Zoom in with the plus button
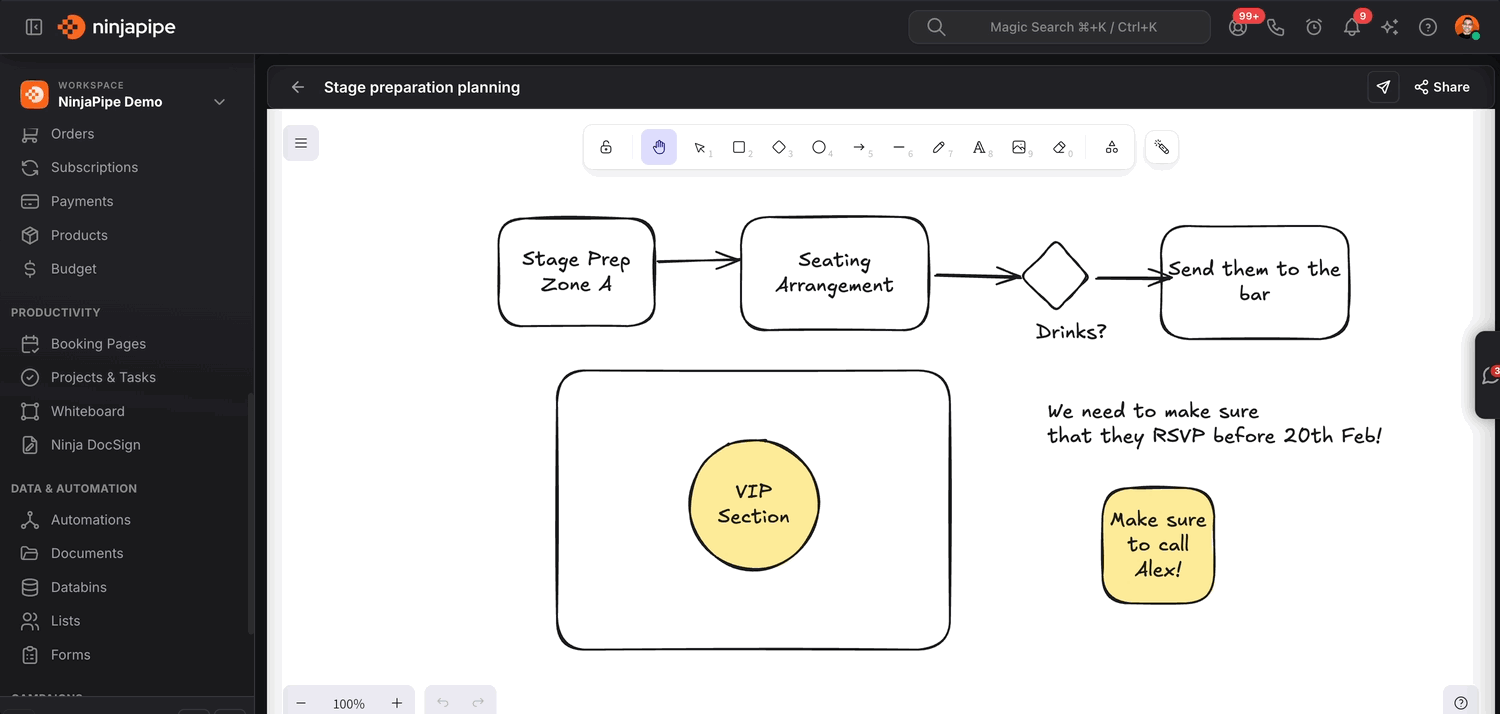Image resolution: width=1500 pixels, height=714 pixels. click(397, 703)
